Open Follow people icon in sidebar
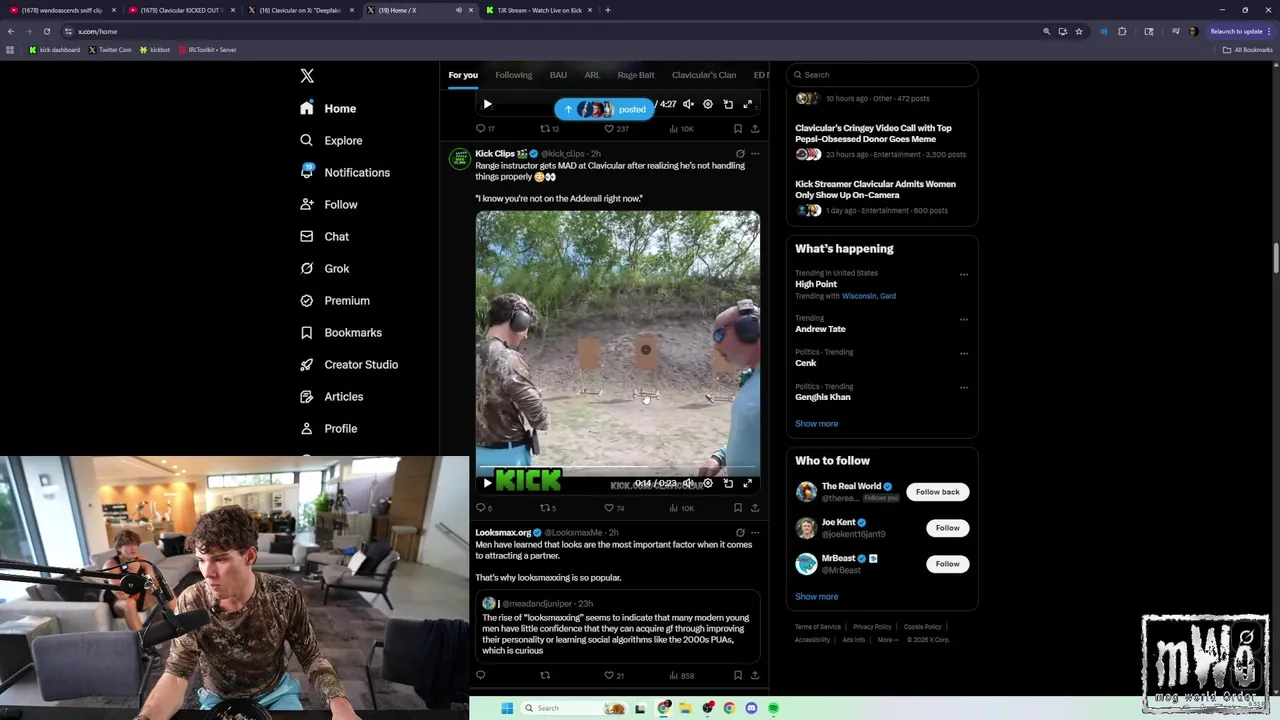1280x720 pixels. 307,204
